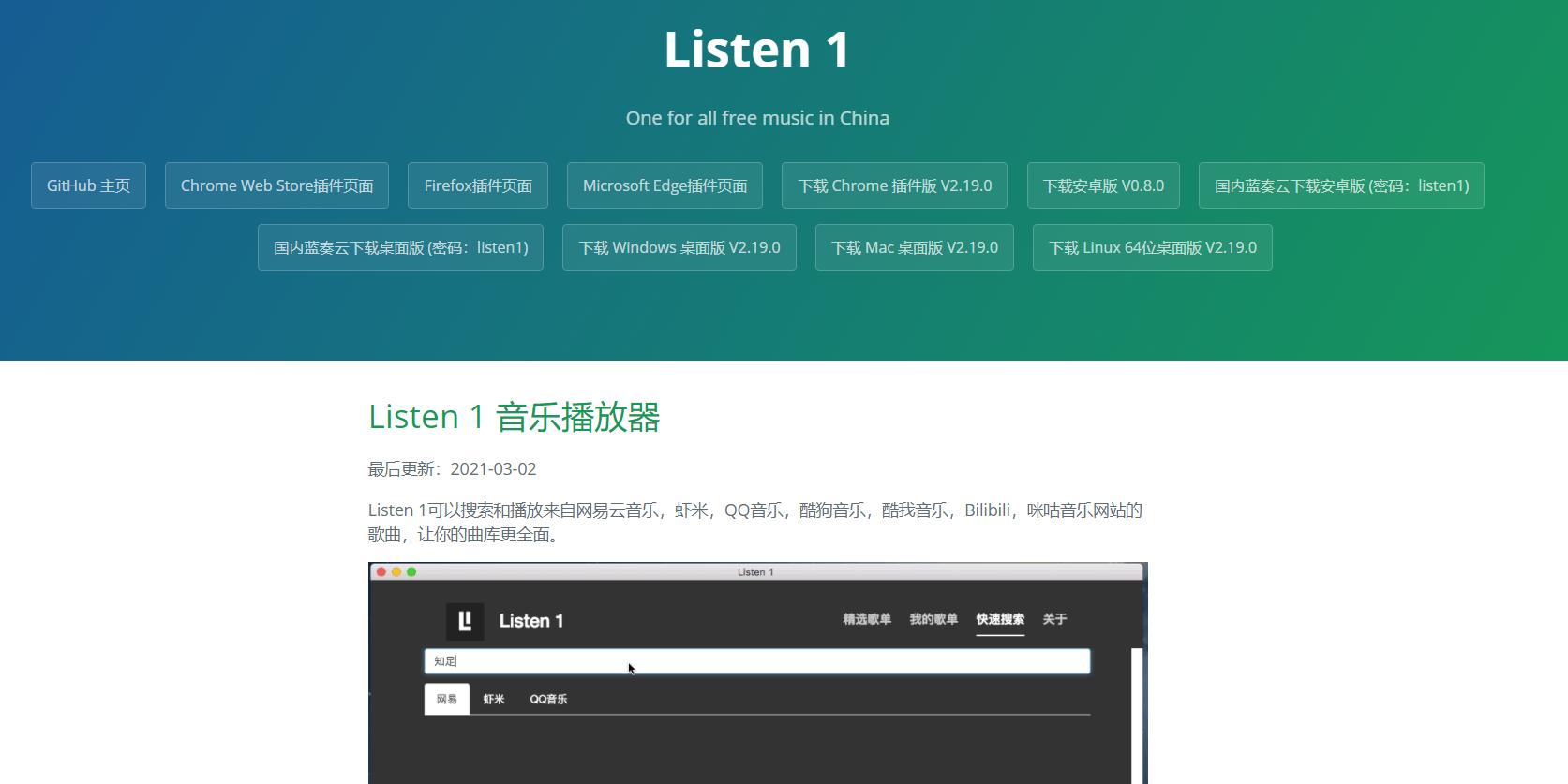
Task: Select the QQ音乐 source tab
Action: click(548, 699)
